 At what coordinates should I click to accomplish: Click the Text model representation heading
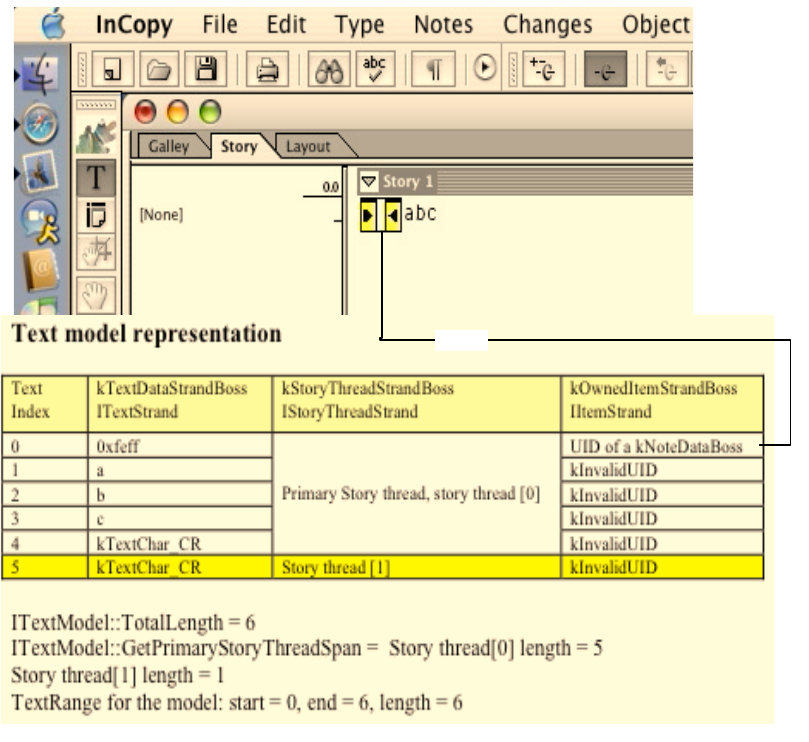(147, 334)
